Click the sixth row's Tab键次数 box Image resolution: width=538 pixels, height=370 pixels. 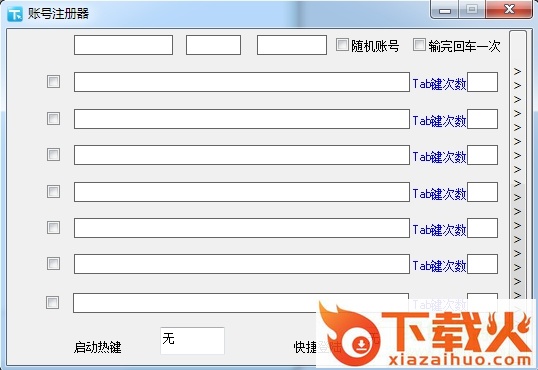pos(482,264)
